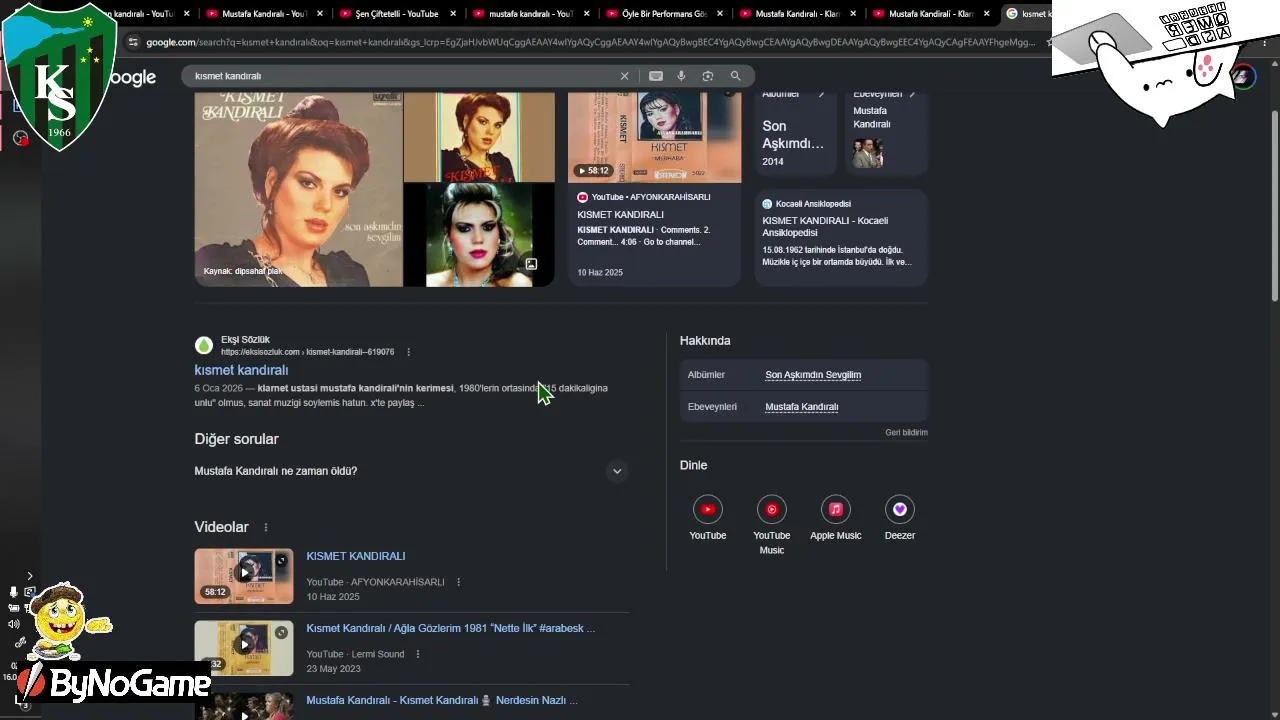Open the YouTube listen icon under Dinle
Image resolution: width=1280 pixels, height=720 pixels.
pos(708,509)
